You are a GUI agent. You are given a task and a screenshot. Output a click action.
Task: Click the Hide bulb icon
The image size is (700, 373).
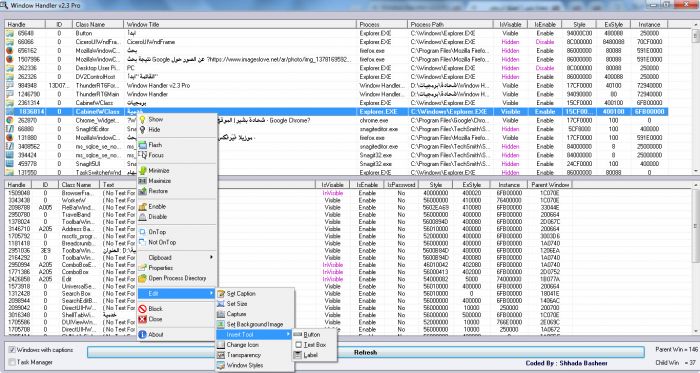pyautogui.click(x=142, y=130)
